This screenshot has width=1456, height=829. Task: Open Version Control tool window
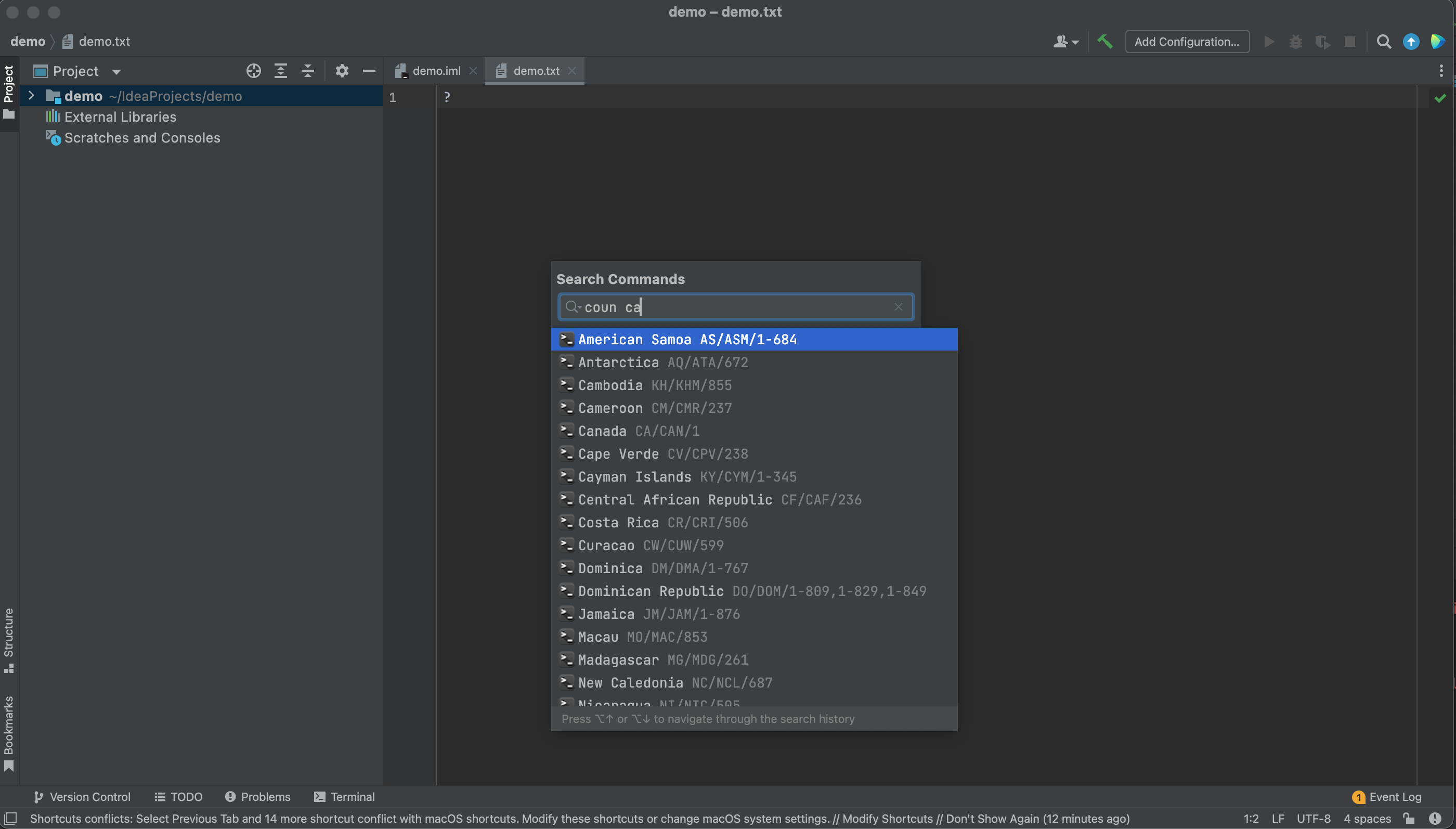click(82, 797)
